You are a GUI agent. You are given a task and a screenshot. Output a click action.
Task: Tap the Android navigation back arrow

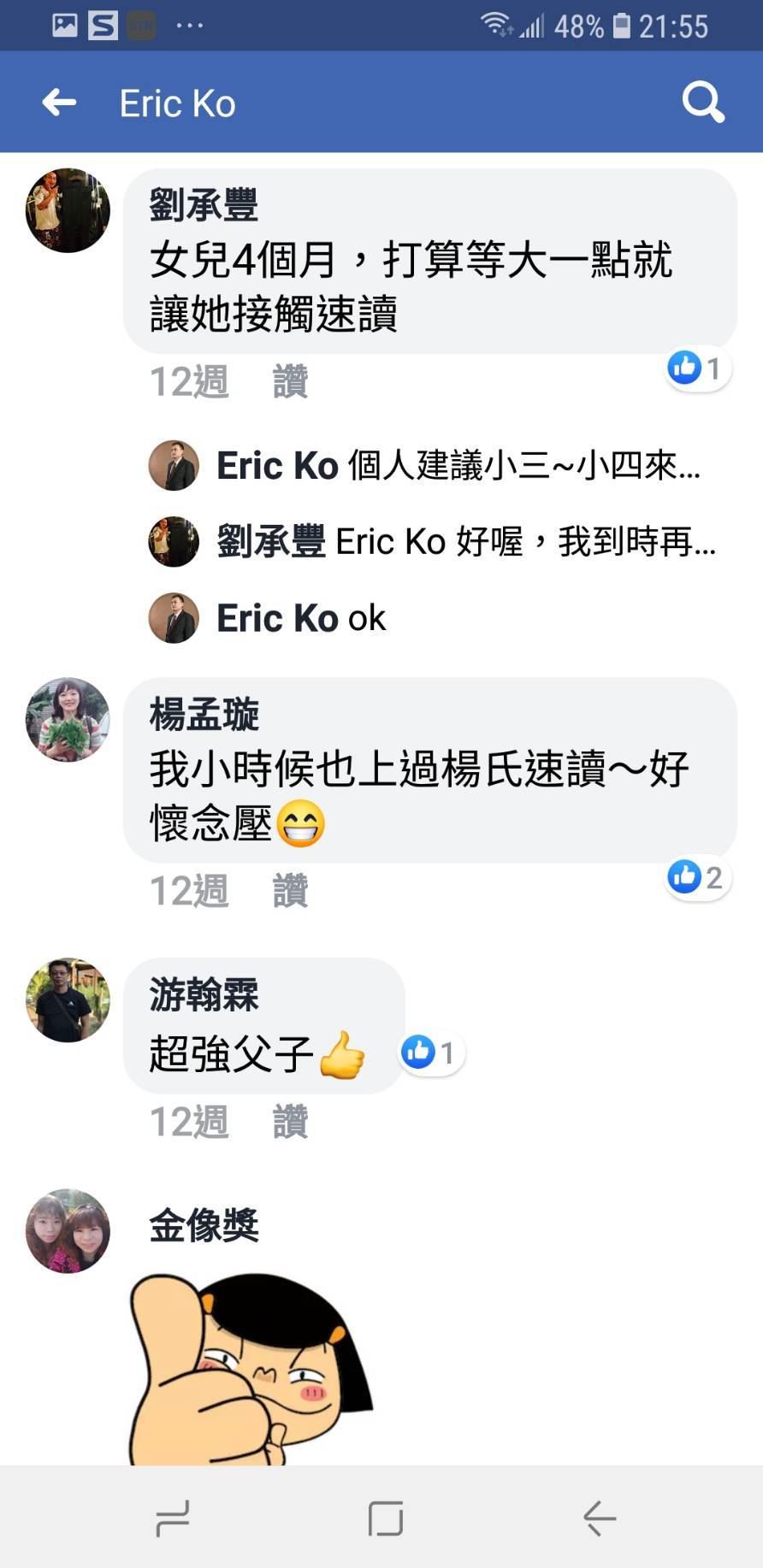point(599,1518)
